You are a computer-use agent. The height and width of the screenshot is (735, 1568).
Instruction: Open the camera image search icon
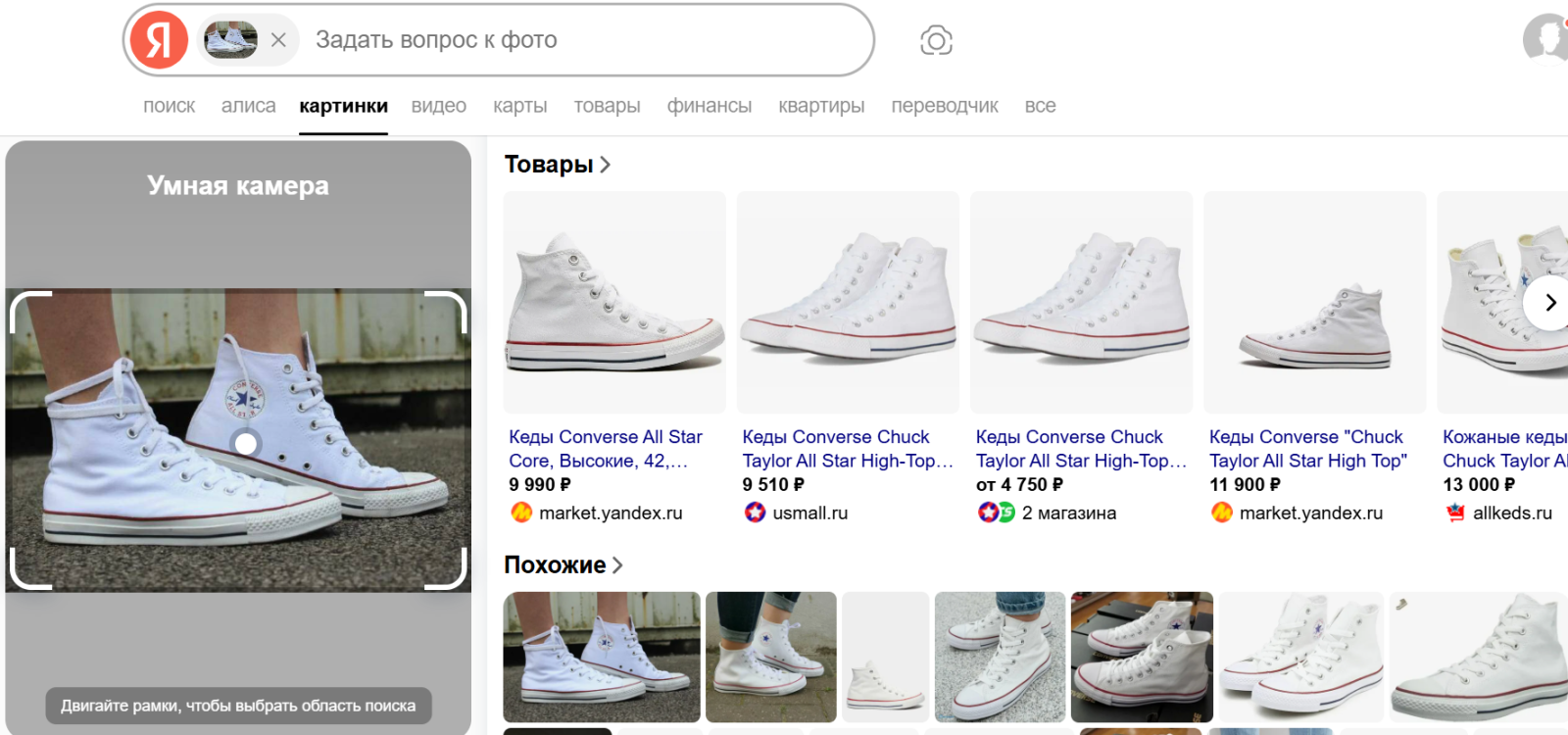(x=936, y=40)
